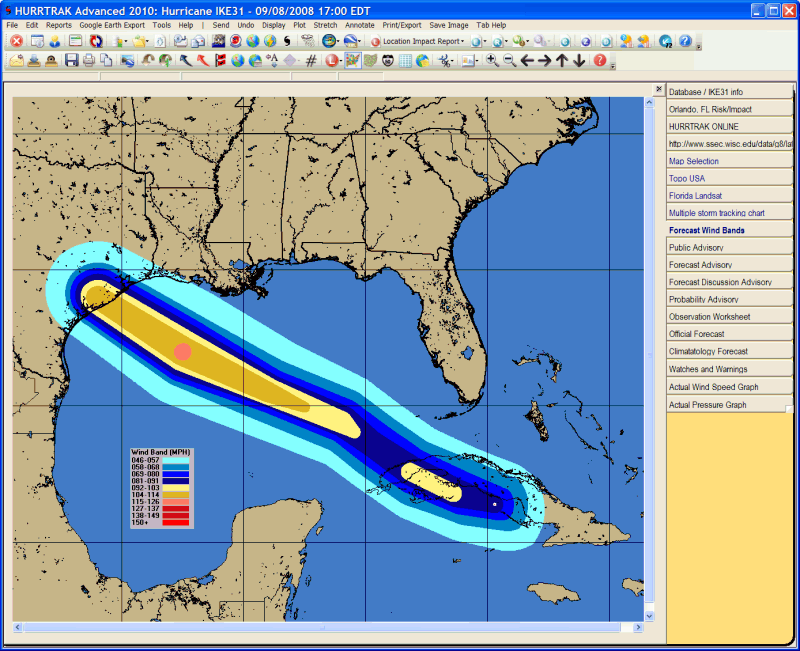Image resolution: width=800 pixels, height=651 pixels.
Task: Click the zoom in magnifier icon
Action: point(492,61)
